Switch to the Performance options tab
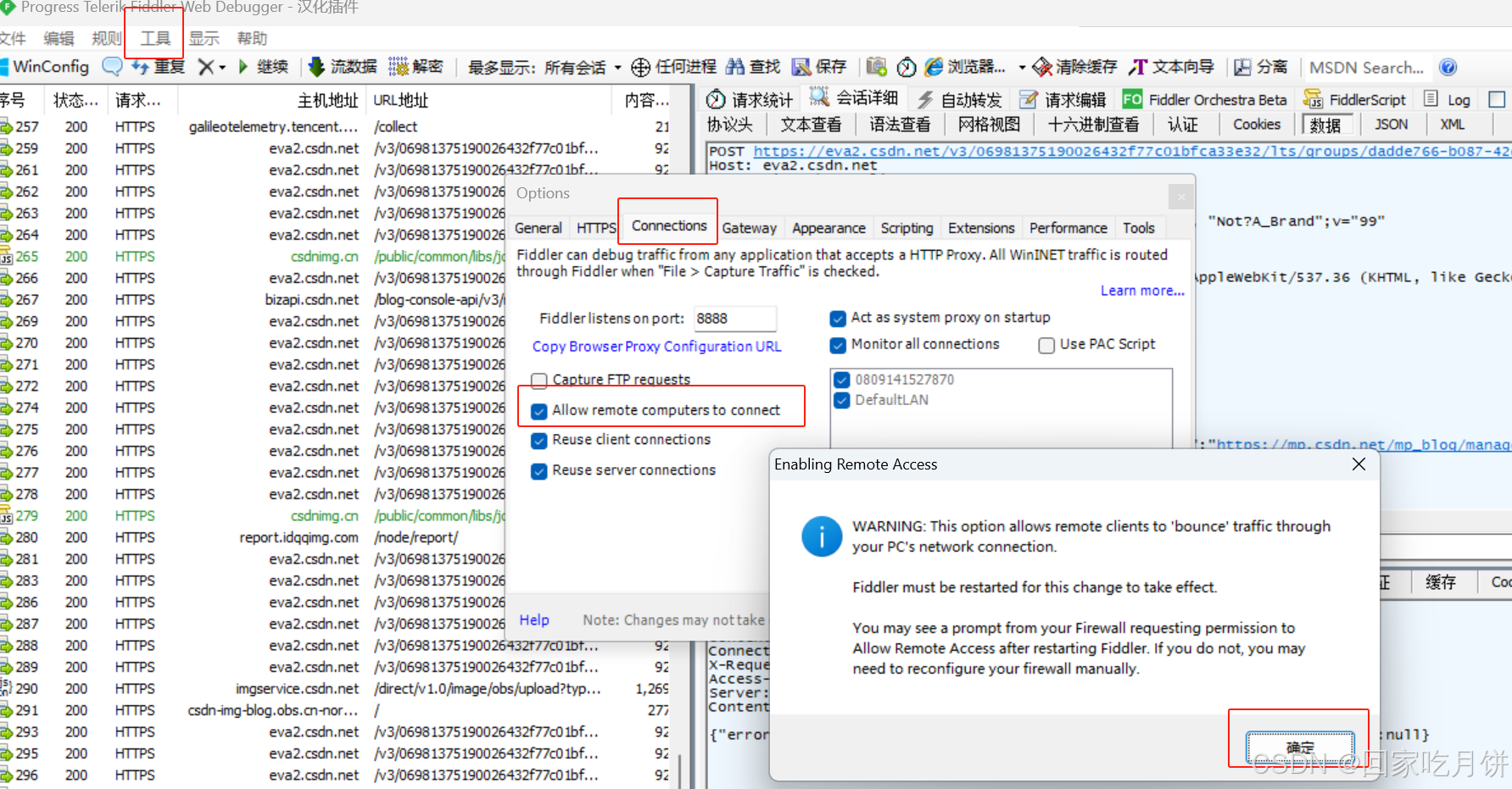Image resolution: width=1512 pixels, height=789 pixels. (1068, 228)
